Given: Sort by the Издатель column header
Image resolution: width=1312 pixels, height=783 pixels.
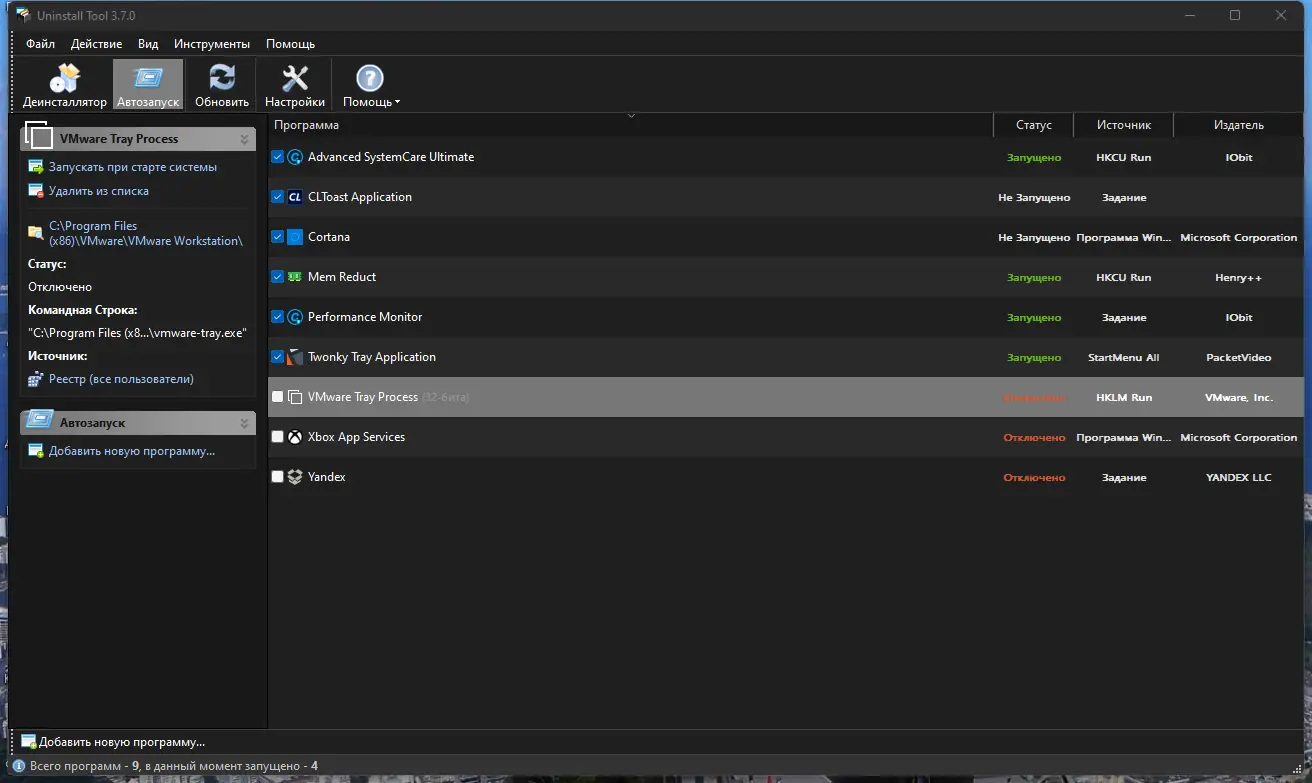Looking at the screenshot, I should [1239, 125].
